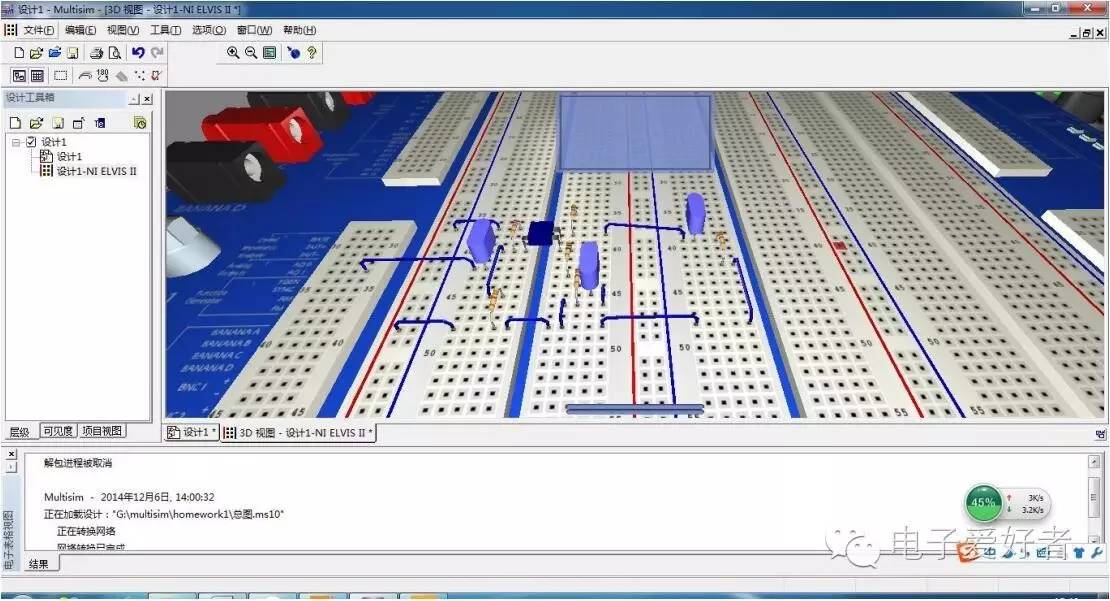Click the results scrollbar up arrow
Image resolution: width=1110 pixels, height=601 pixels.
1094,462
